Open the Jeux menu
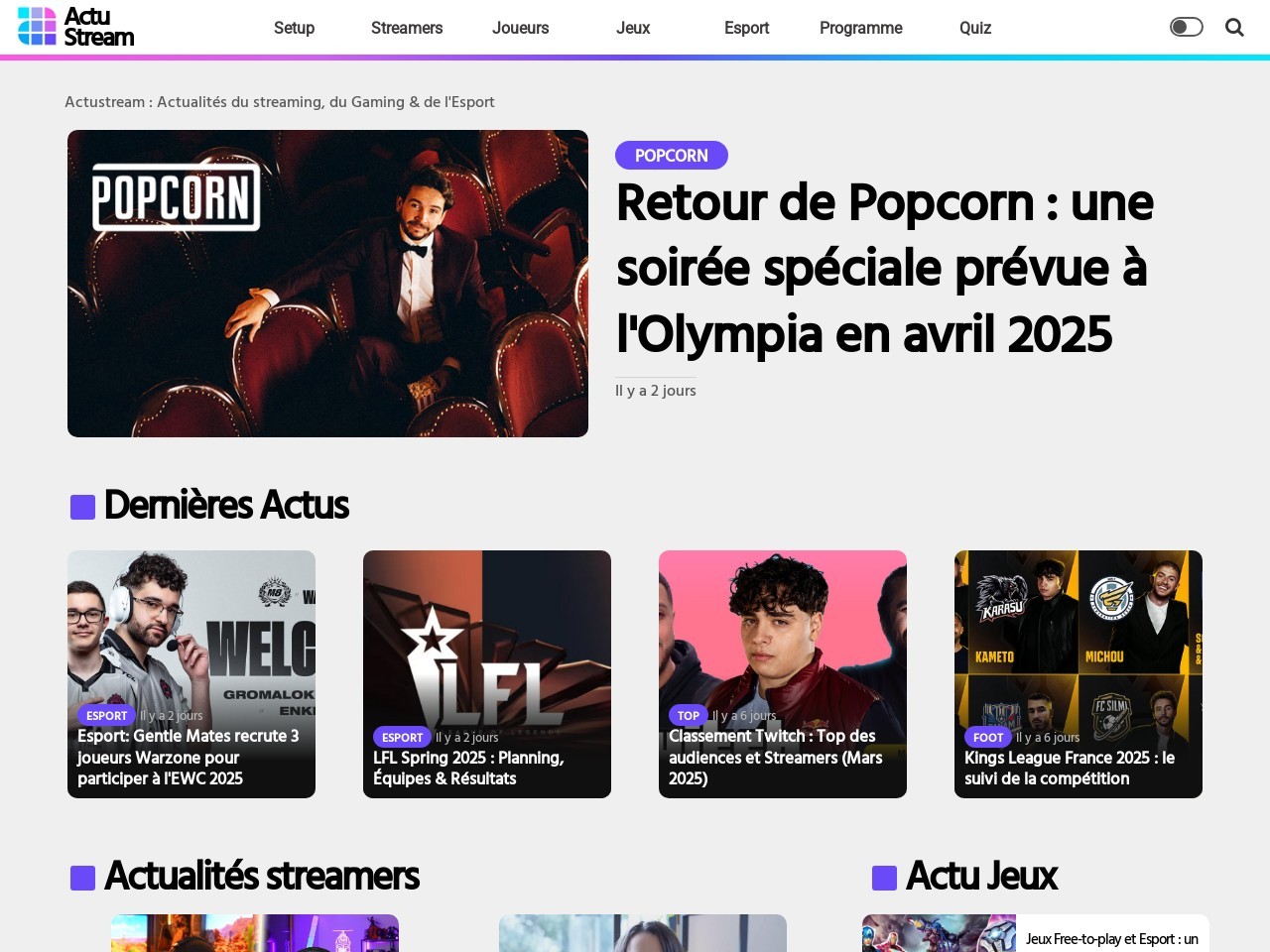This screenshot has width=1270, height=952. pyautogui.click(x=633, y=28)
